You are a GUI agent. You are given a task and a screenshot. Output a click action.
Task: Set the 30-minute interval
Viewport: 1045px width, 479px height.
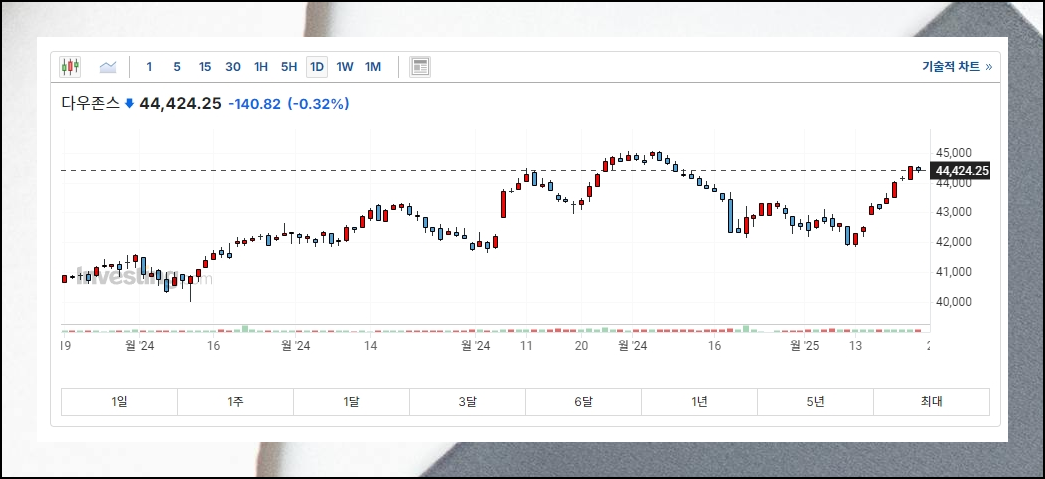pos(233,67)
